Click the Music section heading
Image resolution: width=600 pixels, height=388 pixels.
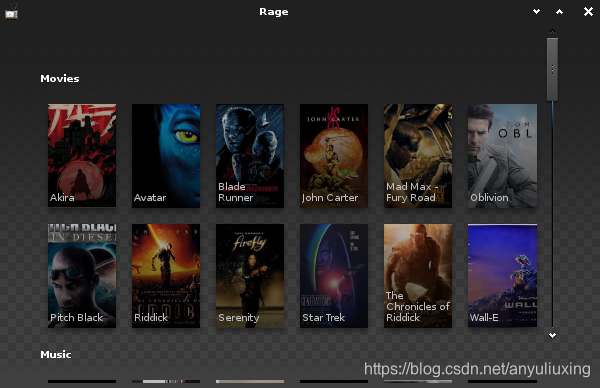(x=56, y=354)
